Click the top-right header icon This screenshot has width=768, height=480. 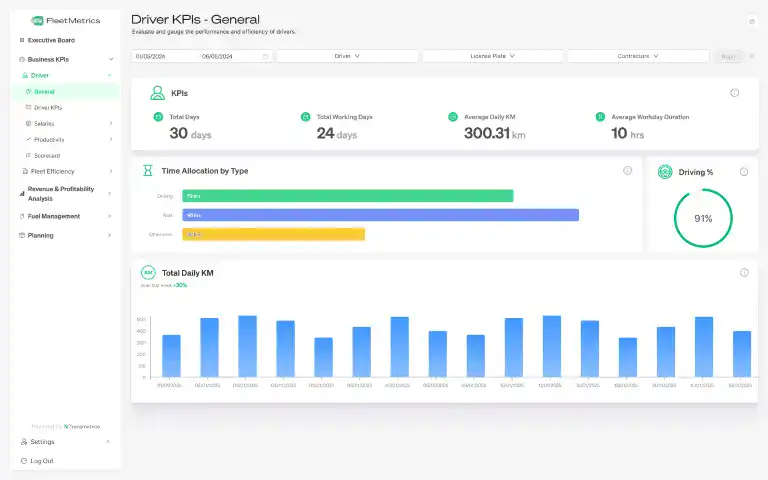[752, 21]
